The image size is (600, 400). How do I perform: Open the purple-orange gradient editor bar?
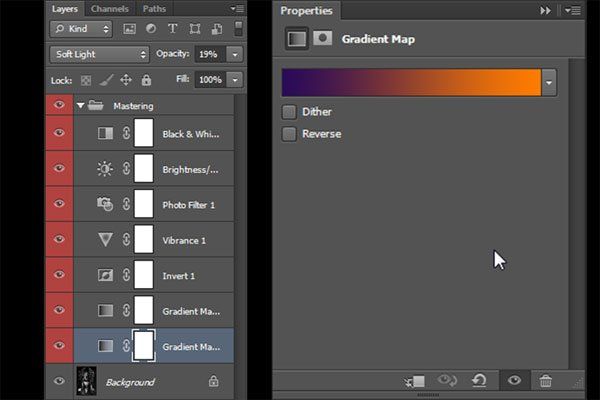pyautogui.click(x=411, y=82)
